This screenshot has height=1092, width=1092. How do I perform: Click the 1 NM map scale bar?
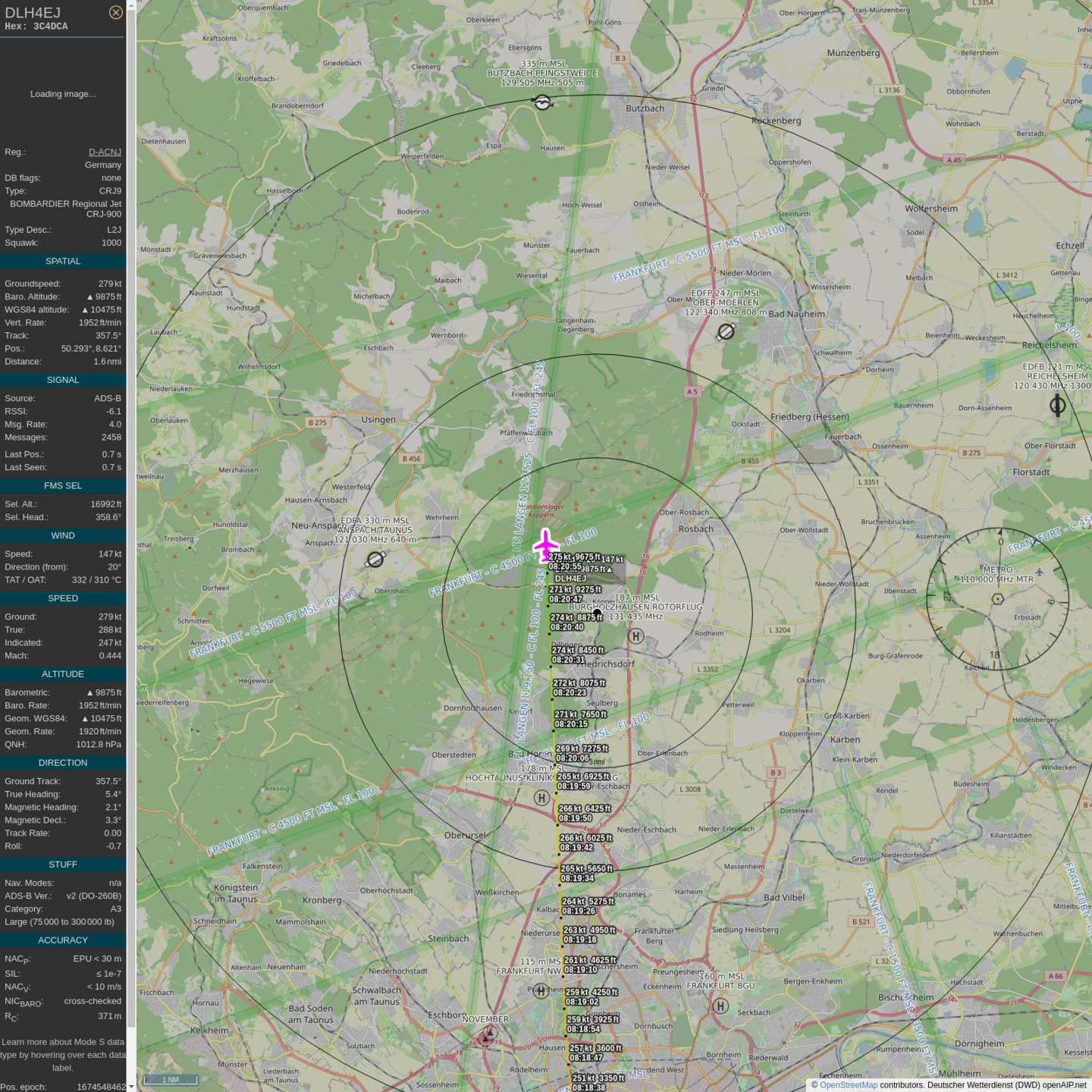pos(170,1080)
